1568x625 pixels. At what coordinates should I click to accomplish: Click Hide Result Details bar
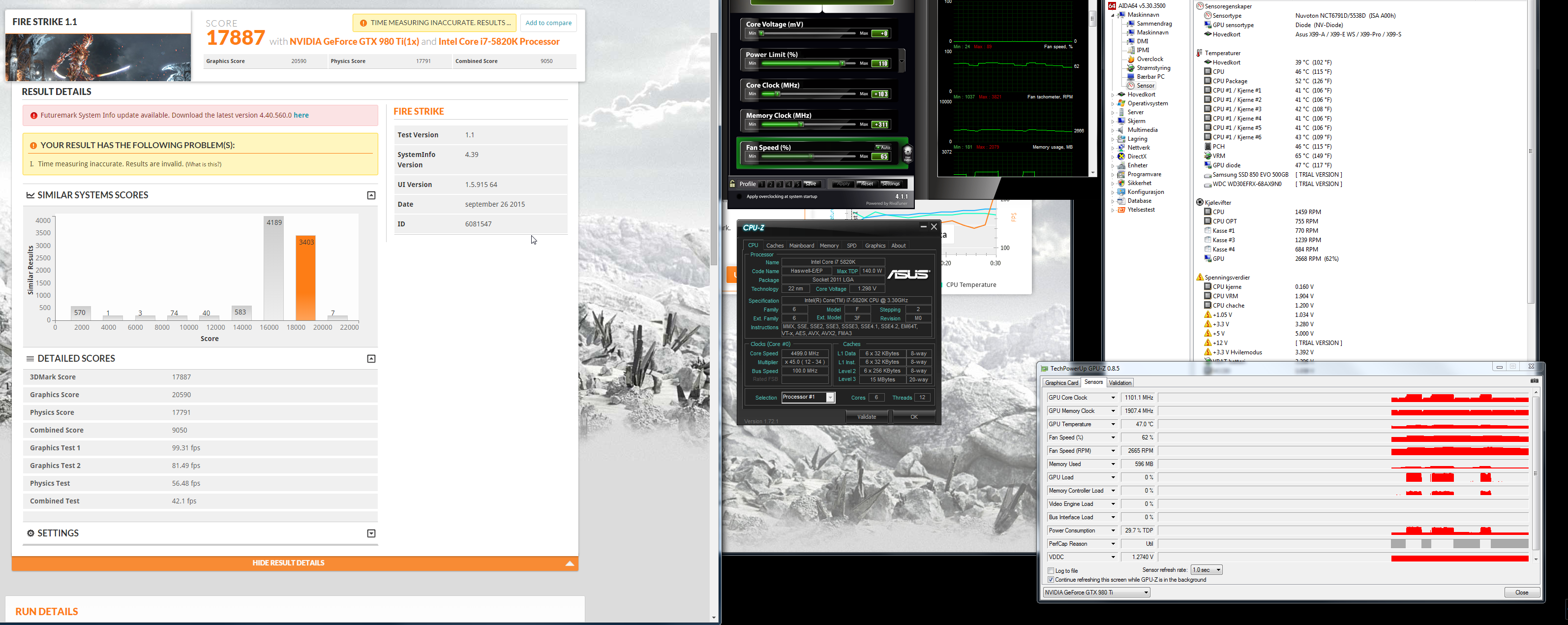tap(295, 563)
